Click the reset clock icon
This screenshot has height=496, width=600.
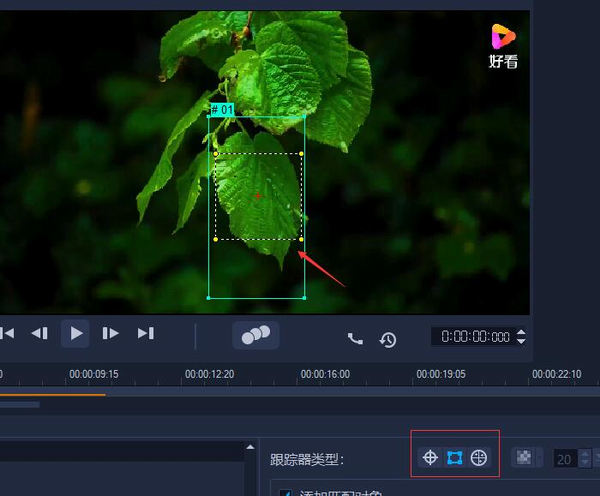click(388, 339)
